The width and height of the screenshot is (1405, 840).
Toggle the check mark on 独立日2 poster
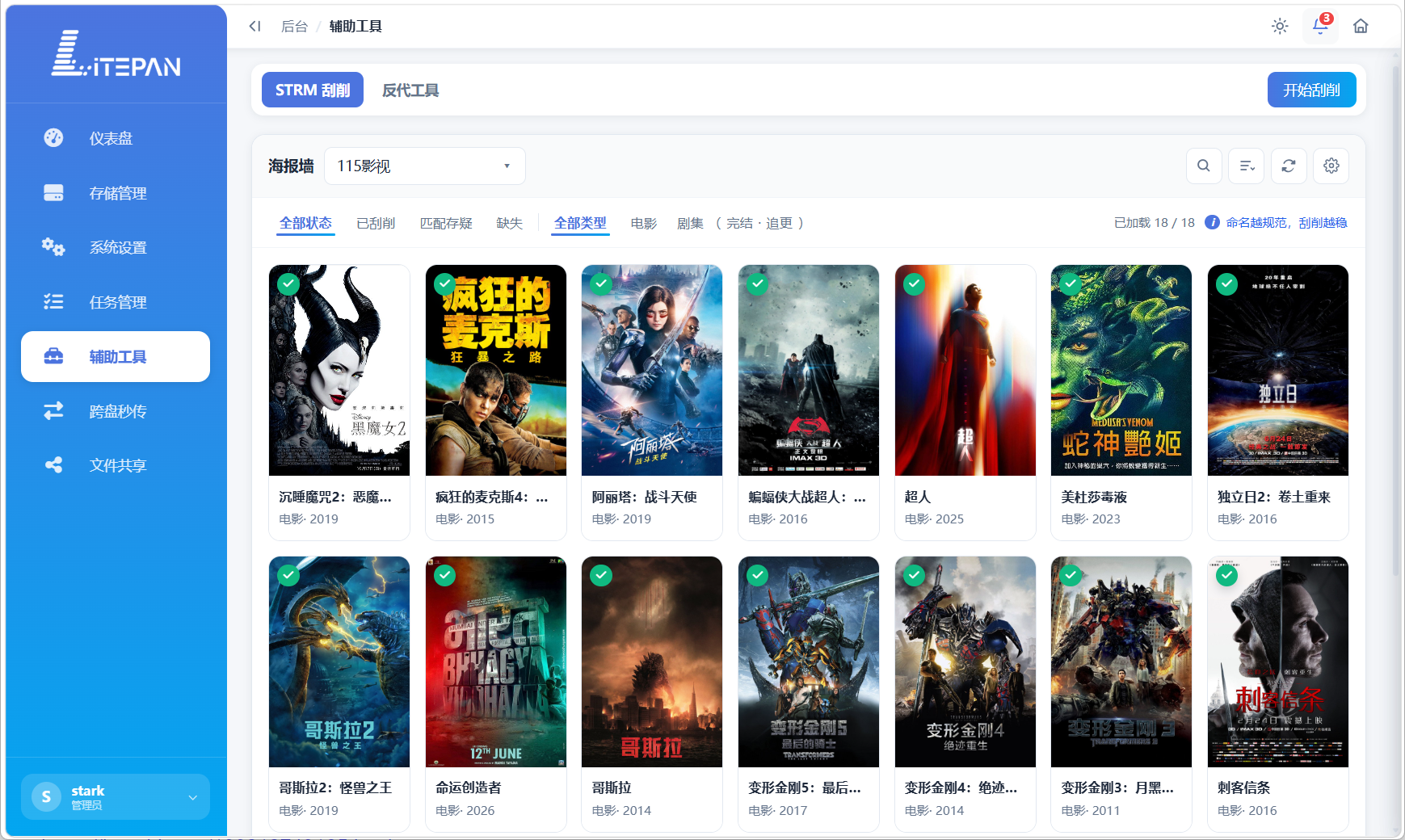1227,284
